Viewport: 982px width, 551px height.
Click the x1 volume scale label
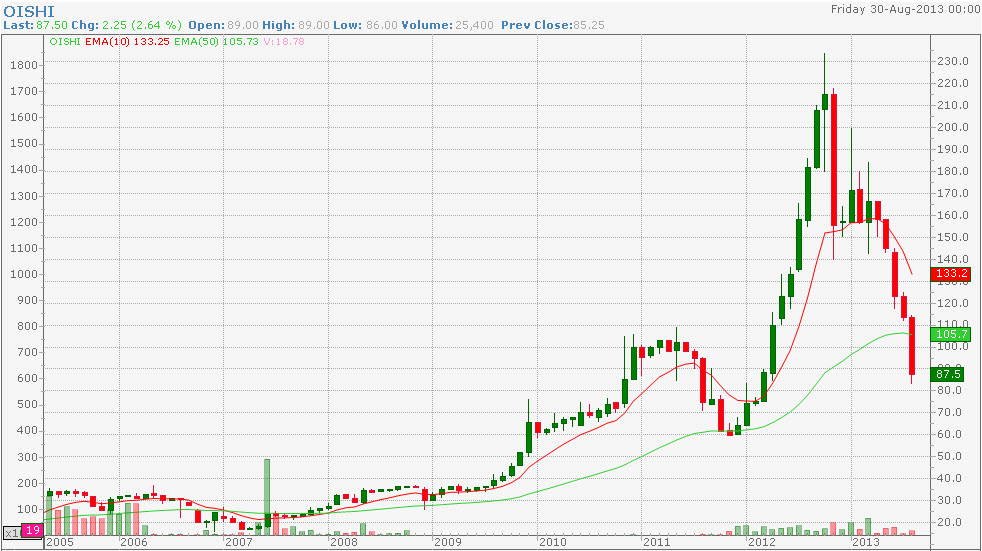coord(13,533)
